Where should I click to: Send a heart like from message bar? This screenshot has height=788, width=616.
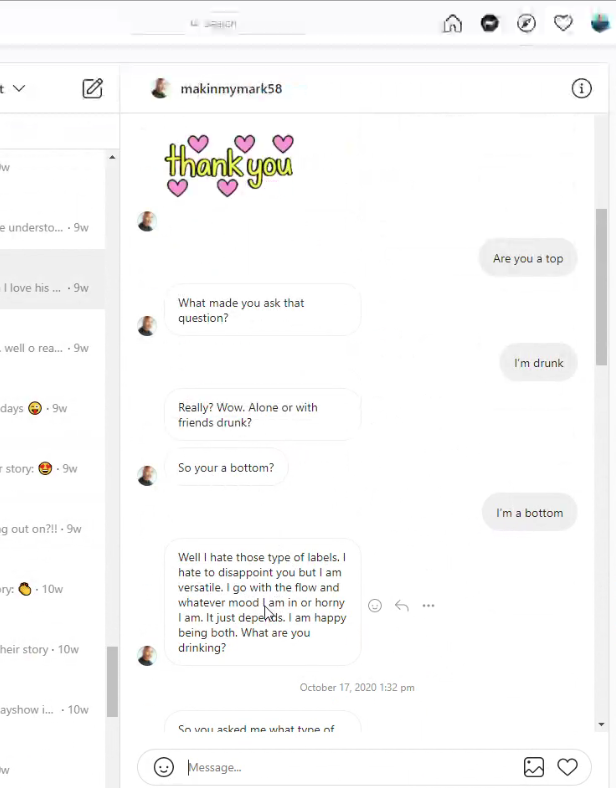tap(567, 767)
